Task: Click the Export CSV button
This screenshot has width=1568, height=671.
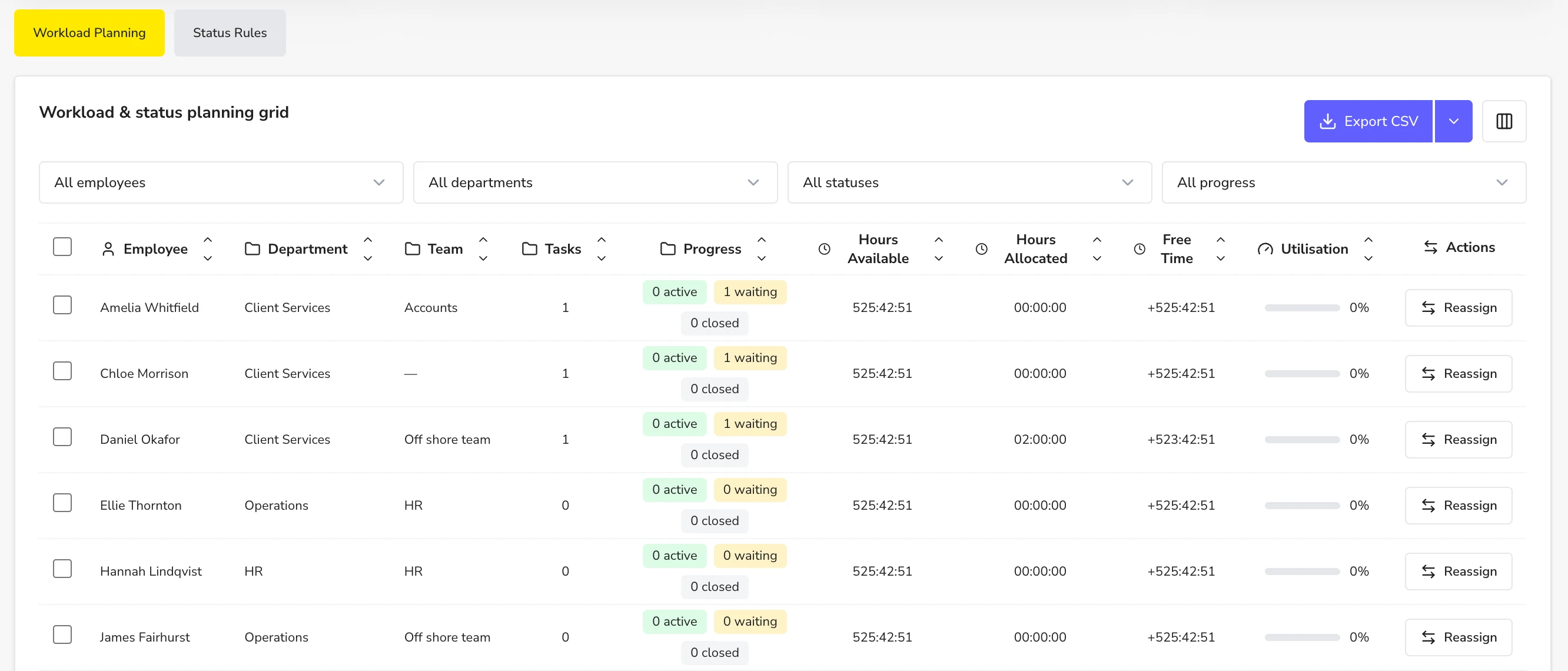Action: (1368, 121)
